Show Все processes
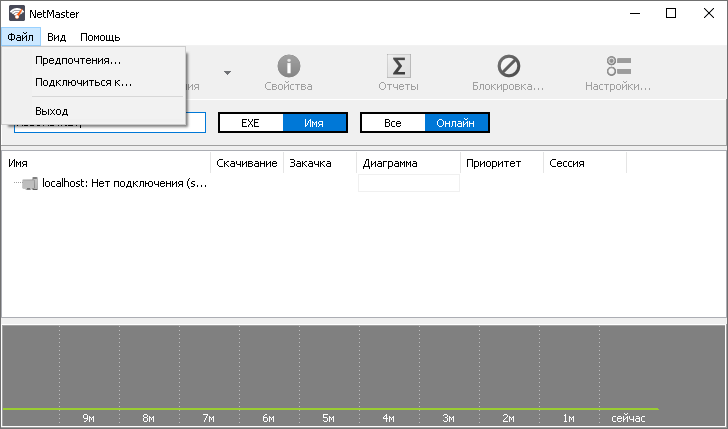The width and height of the screenshot is (728, 429). [x=393, y=123]
